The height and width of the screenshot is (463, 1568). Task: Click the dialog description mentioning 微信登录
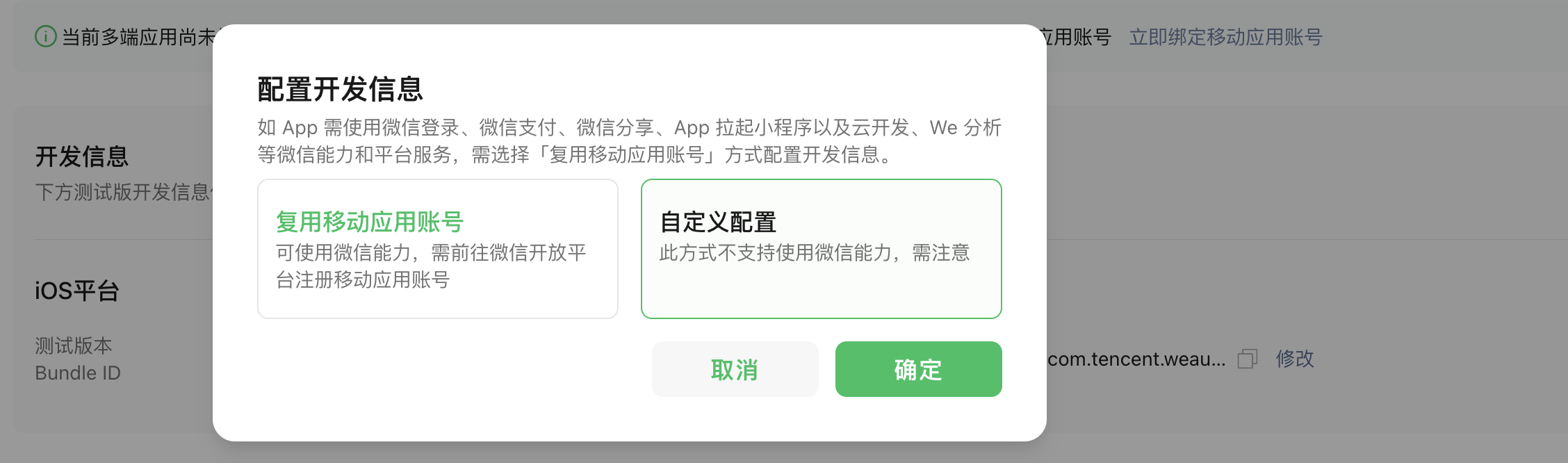629,140
